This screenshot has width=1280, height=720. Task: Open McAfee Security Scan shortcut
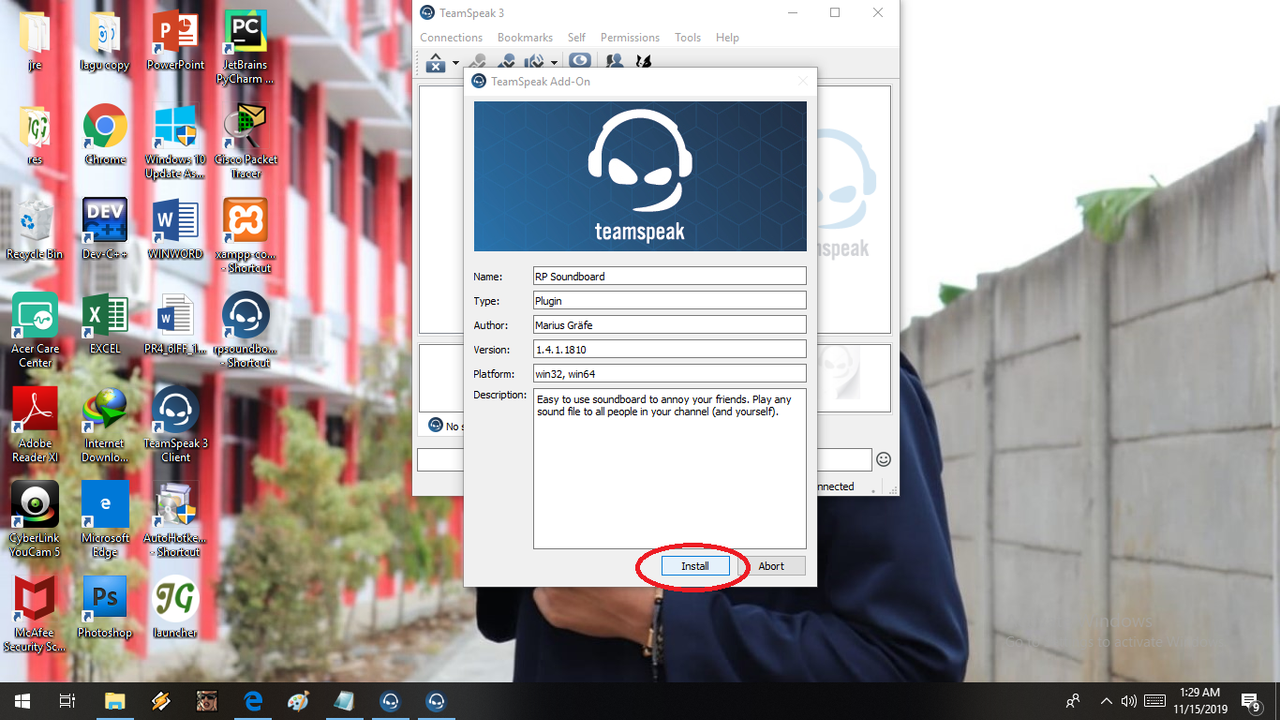(35, 613)
